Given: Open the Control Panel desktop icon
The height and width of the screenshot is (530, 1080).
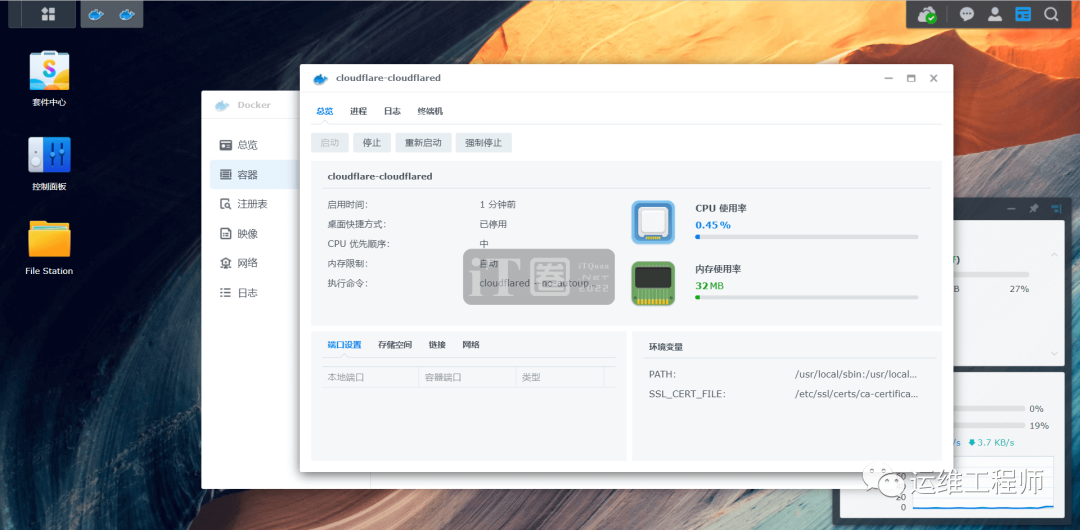Looking at the screenshot, I should click(x=50, y=155).
